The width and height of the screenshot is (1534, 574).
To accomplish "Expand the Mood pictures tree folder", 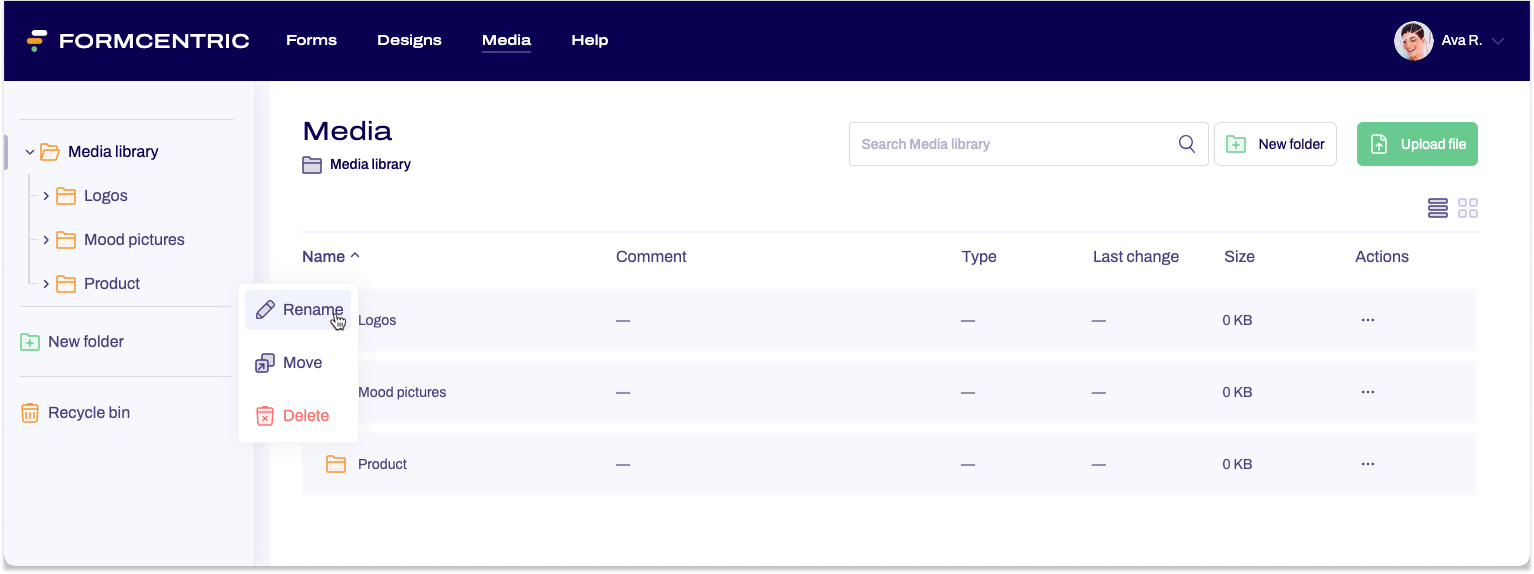I will (46, 240).
